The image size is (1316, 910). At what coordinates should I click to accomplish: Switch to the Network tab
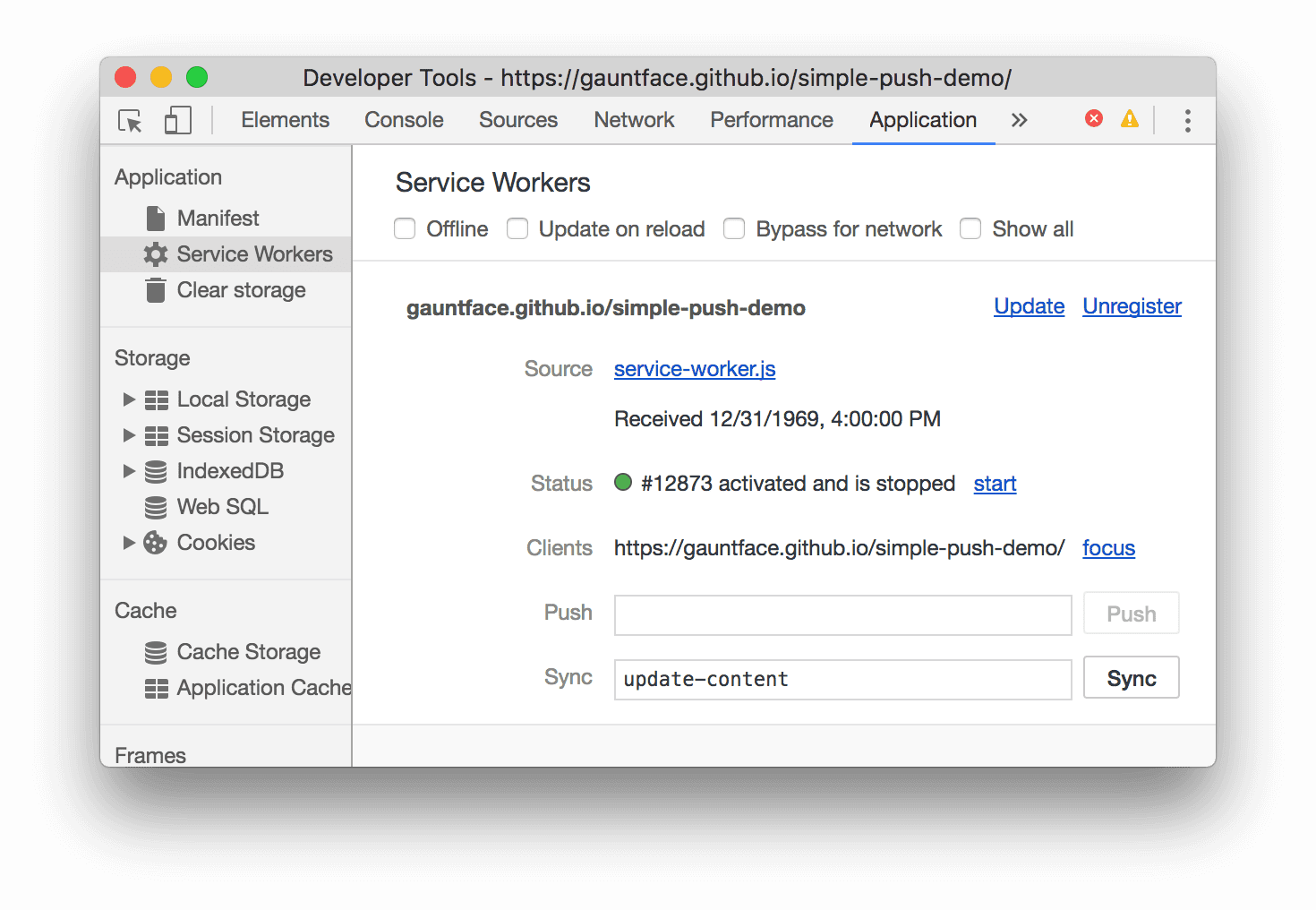634,119
